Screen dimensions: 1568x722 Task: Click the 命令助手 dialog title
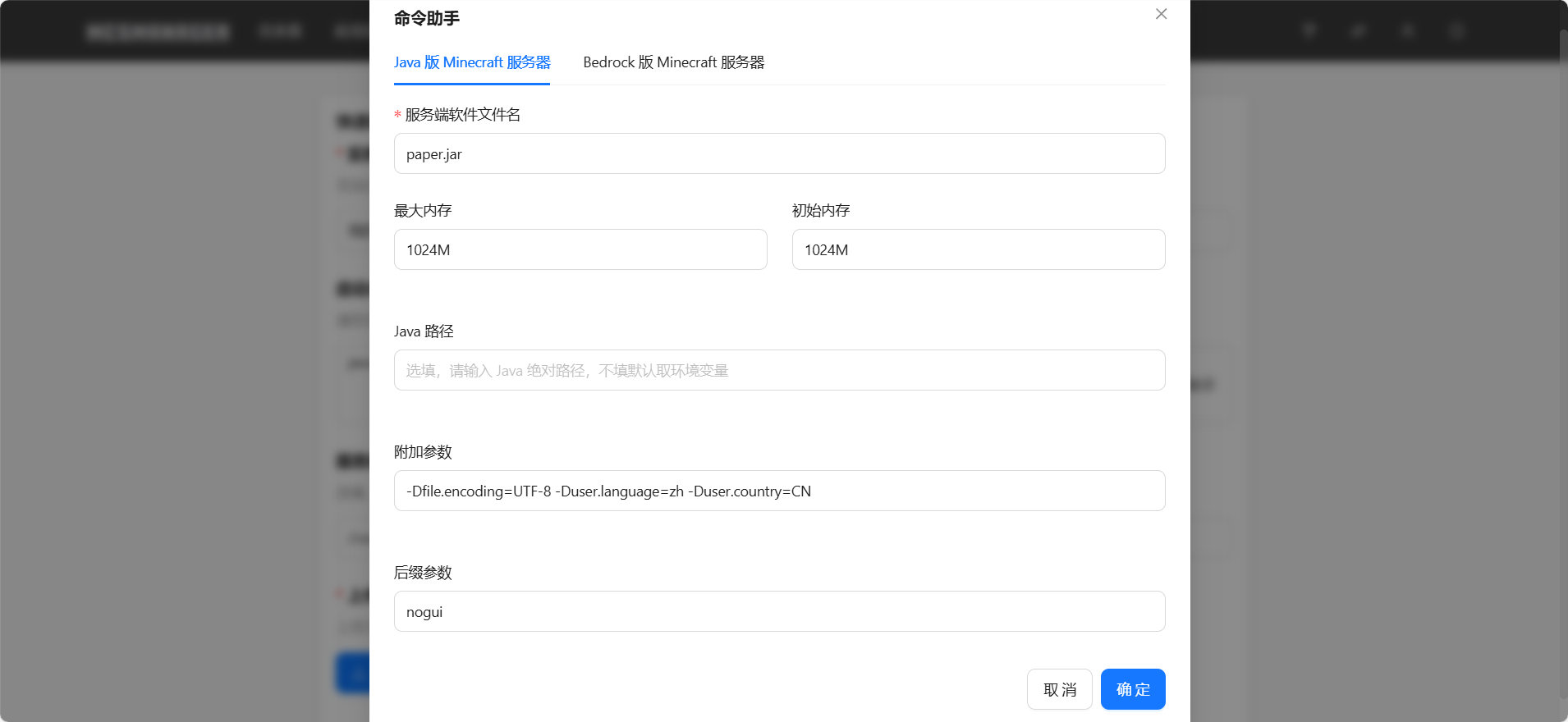click(427, 18)
